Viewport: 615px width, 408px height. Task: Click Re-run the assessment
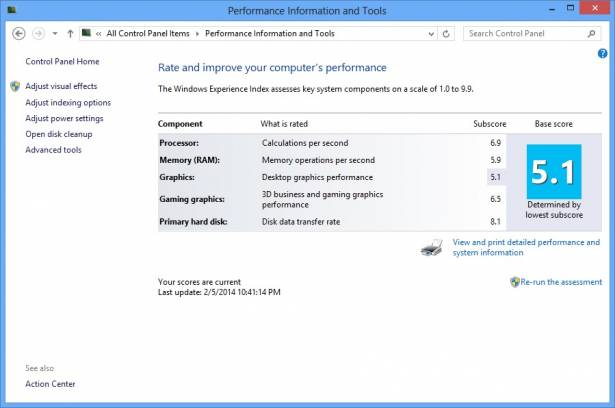(561, 282)
